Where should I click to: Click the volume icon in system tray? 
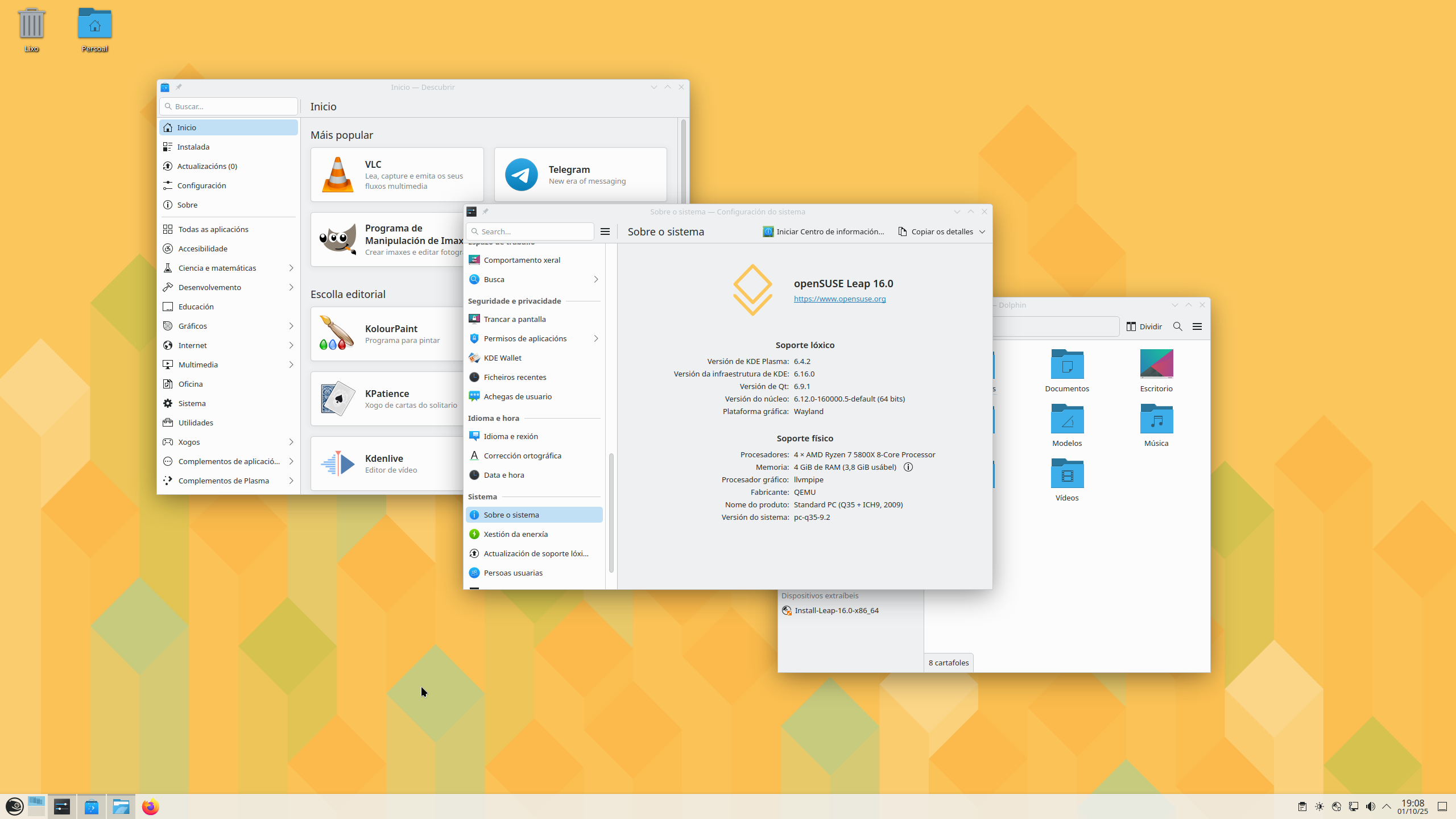[1370, 806]
